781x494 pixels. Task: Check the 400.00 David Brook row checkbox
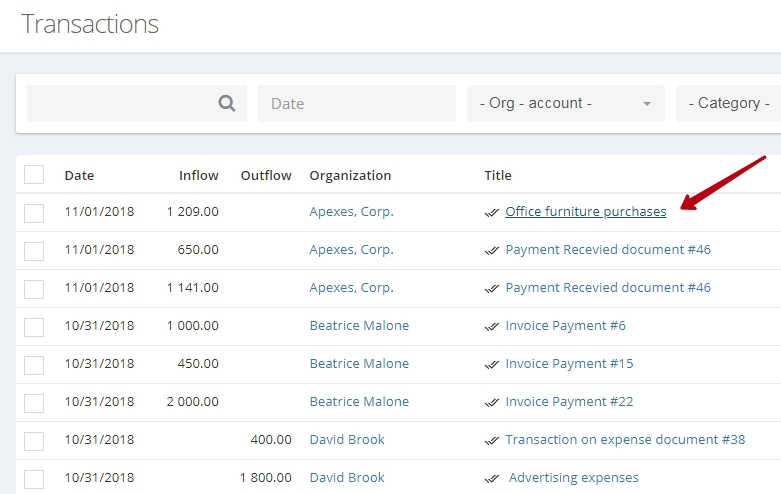(x=34, y=441)
